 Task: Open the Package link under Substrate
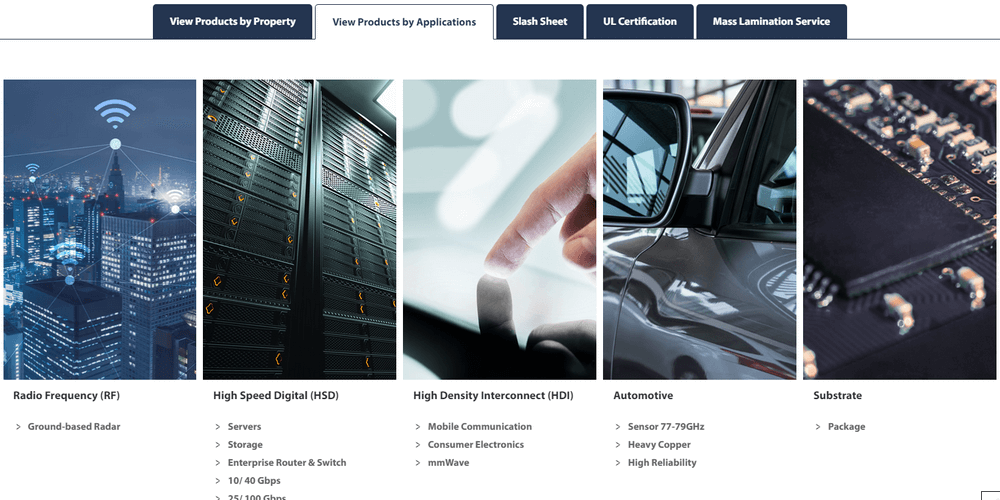click(x=846, y=427)
